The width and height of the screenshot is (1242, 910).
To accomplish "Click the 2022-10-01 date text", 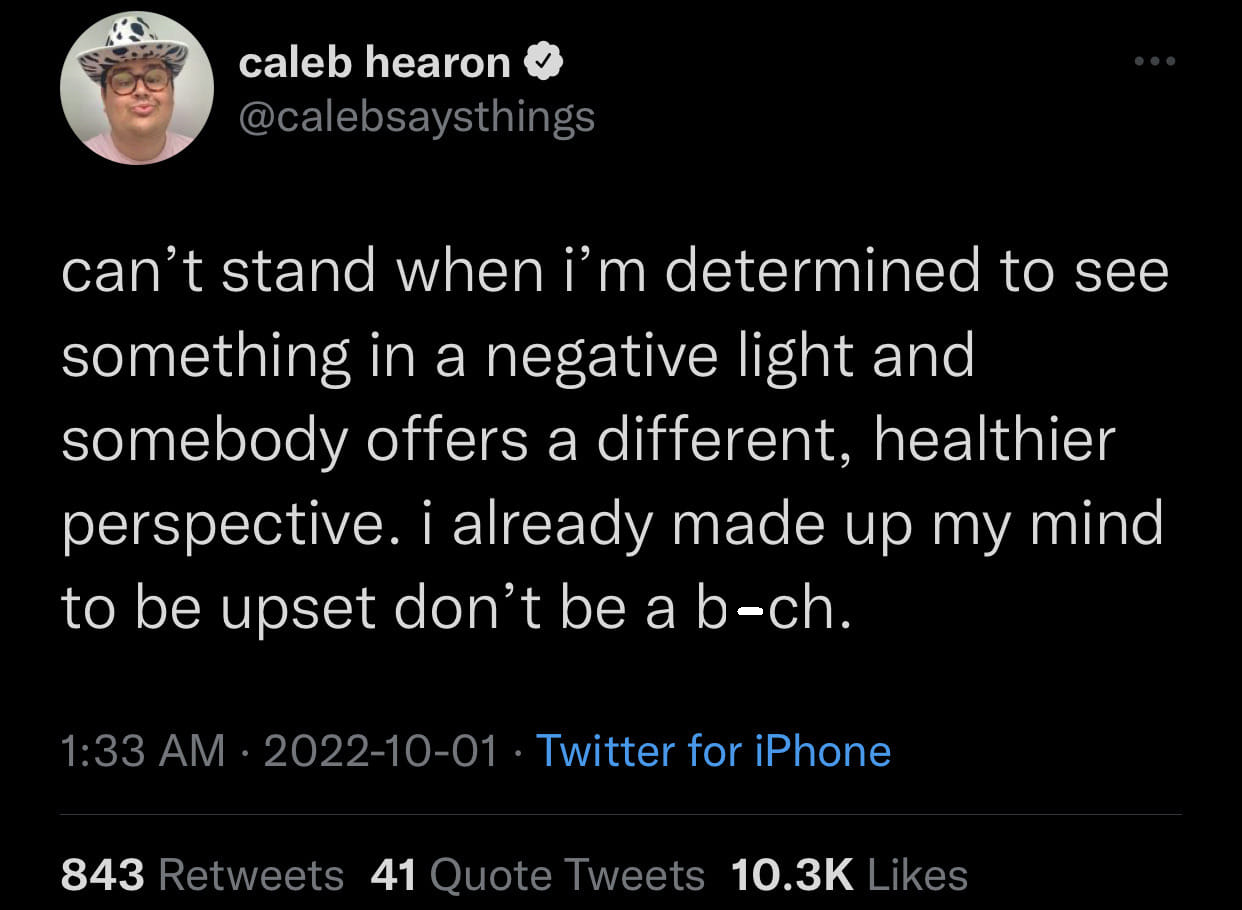I will 380,751.
